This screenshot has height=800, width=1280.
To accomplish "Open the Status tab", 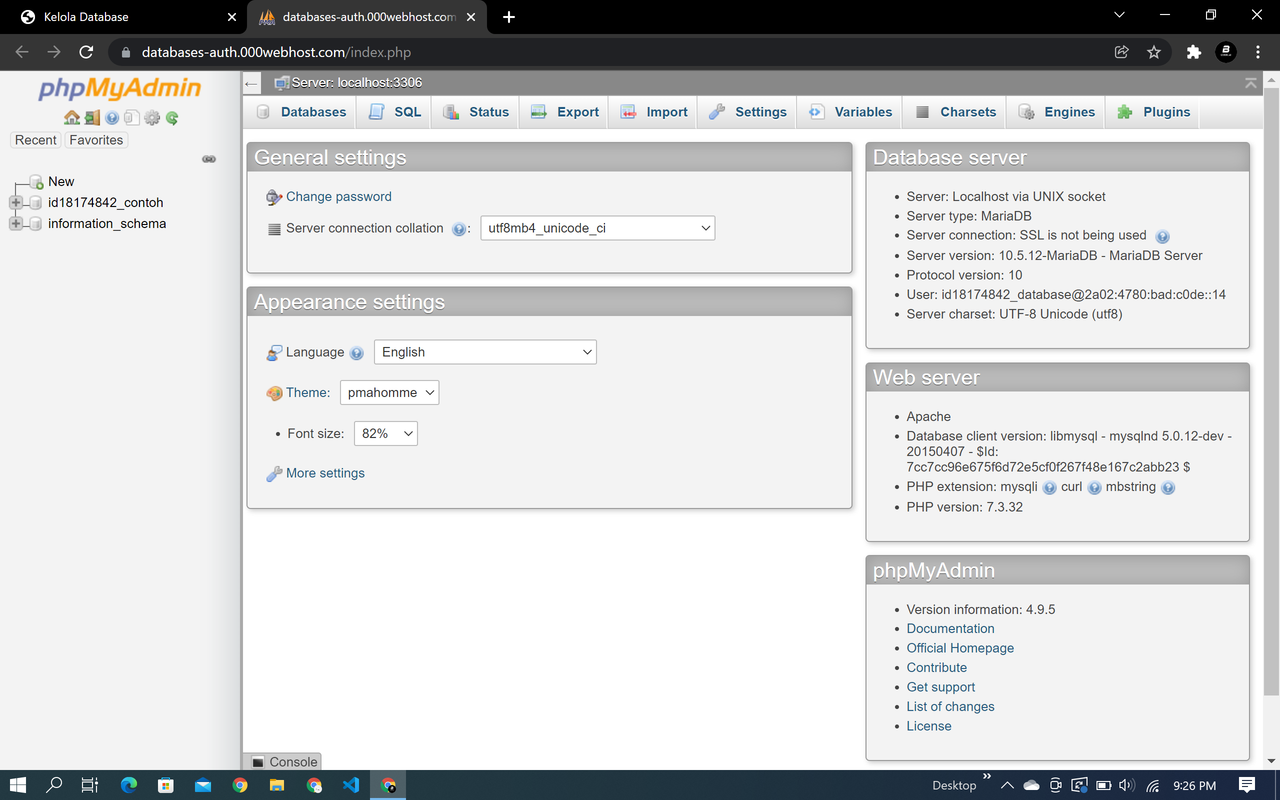I will pos(476,112).
